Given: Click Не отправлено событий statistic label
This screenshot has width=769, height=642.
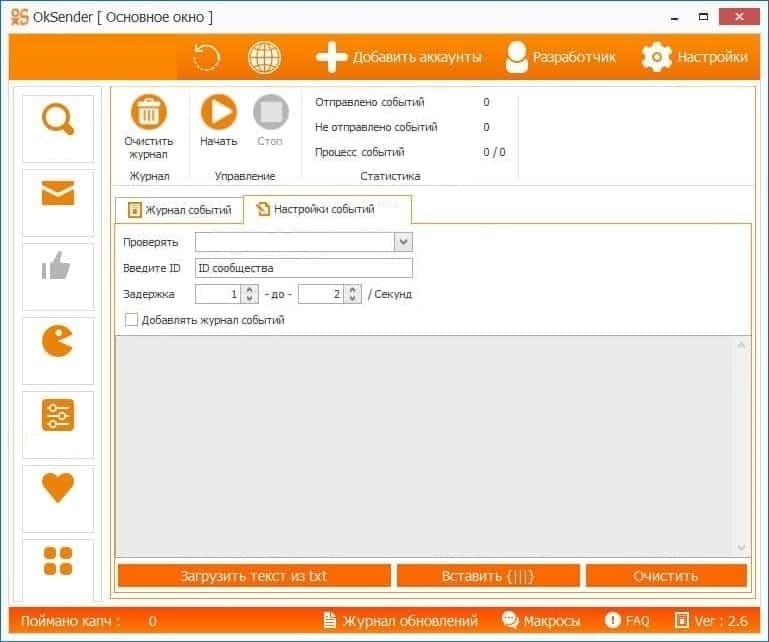Looking at the screenshot, I should [x=376, y=127].
